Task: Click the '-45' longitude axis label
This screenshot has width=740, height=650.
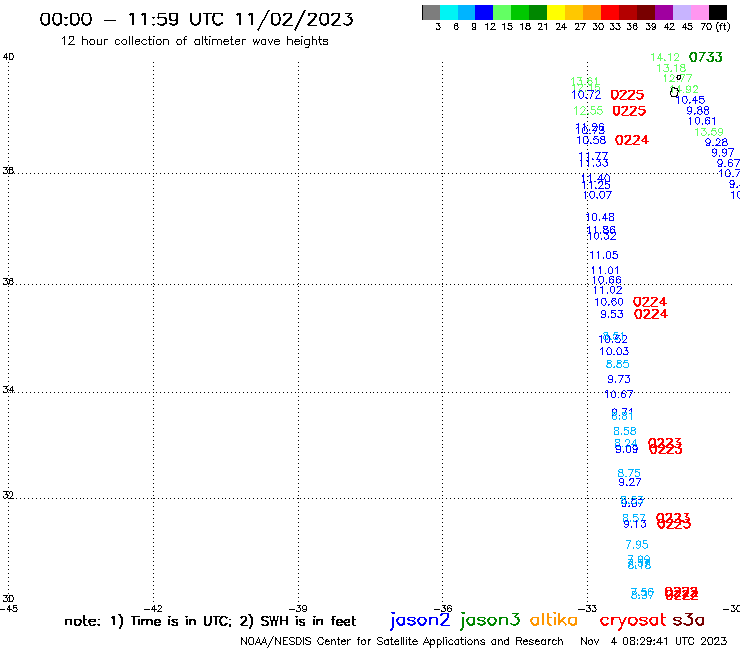Action: [9, 609]
